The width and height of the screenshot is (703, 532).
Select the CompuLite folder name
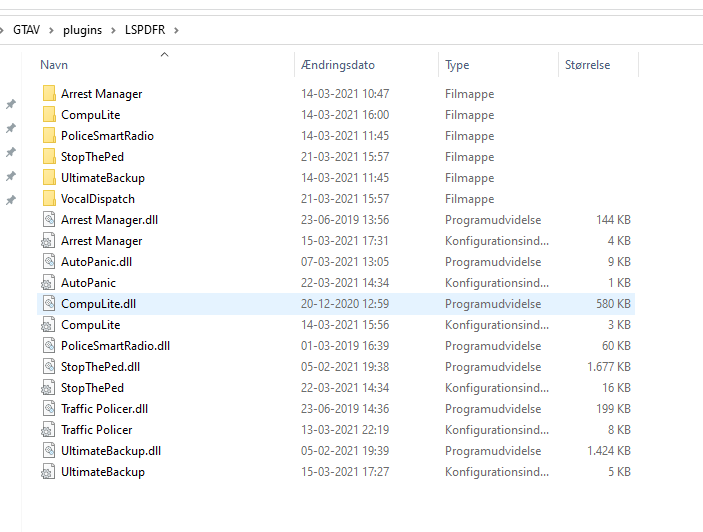click(91, 115)
